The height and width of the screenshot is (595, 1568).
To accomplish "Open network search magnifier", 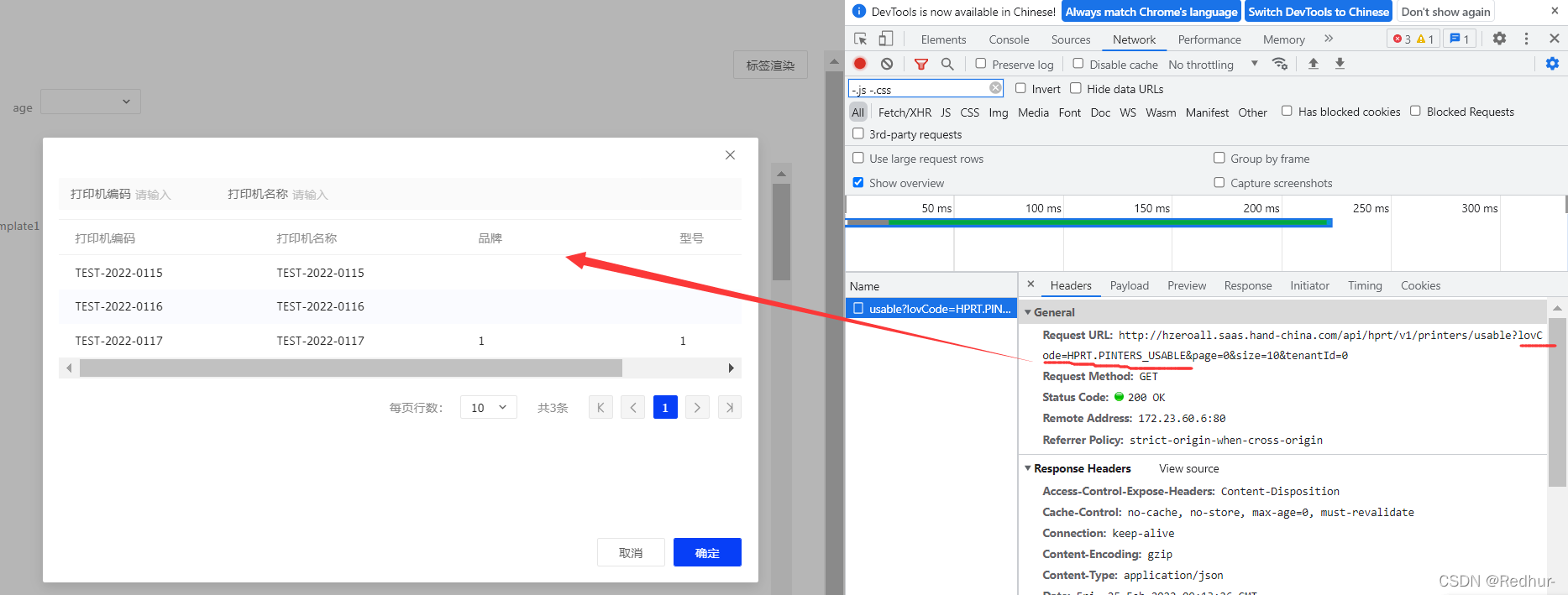I will tap(947, 64).
